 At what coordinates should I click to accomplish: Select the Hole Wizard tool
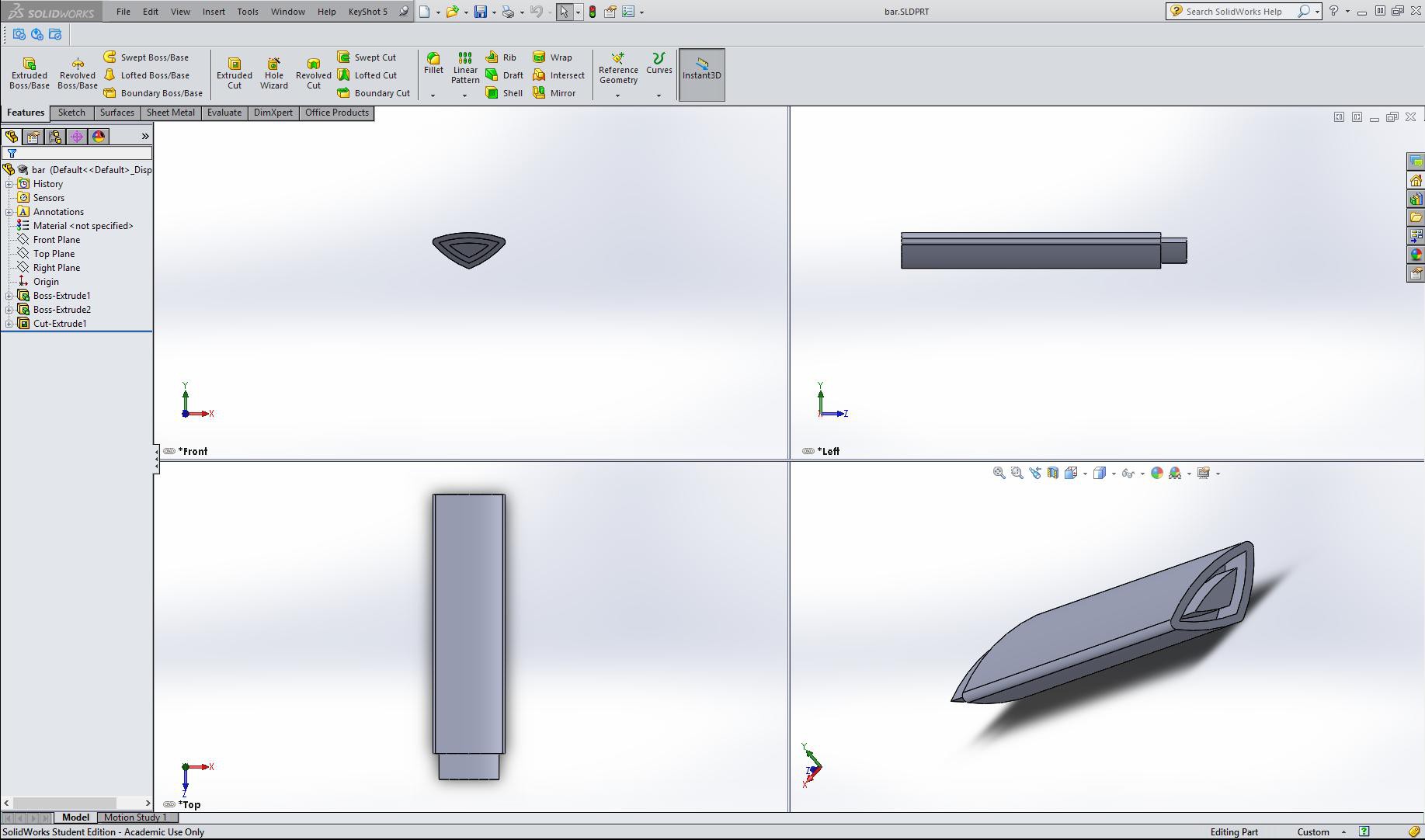coord(273,74)
